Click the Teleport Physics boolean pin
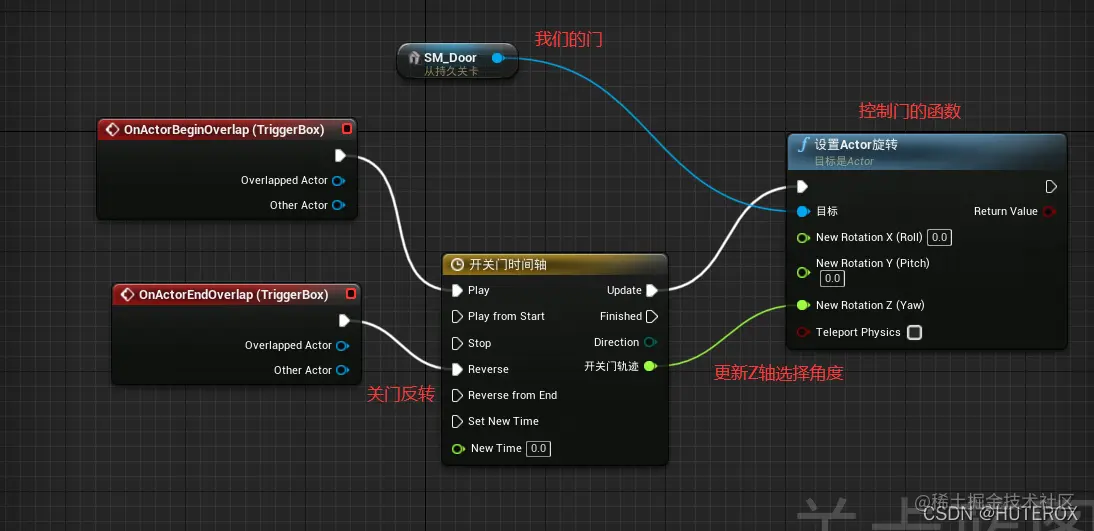Image resolution: width=1094 pixels, height=531 pixels. (x=803, y=332)
